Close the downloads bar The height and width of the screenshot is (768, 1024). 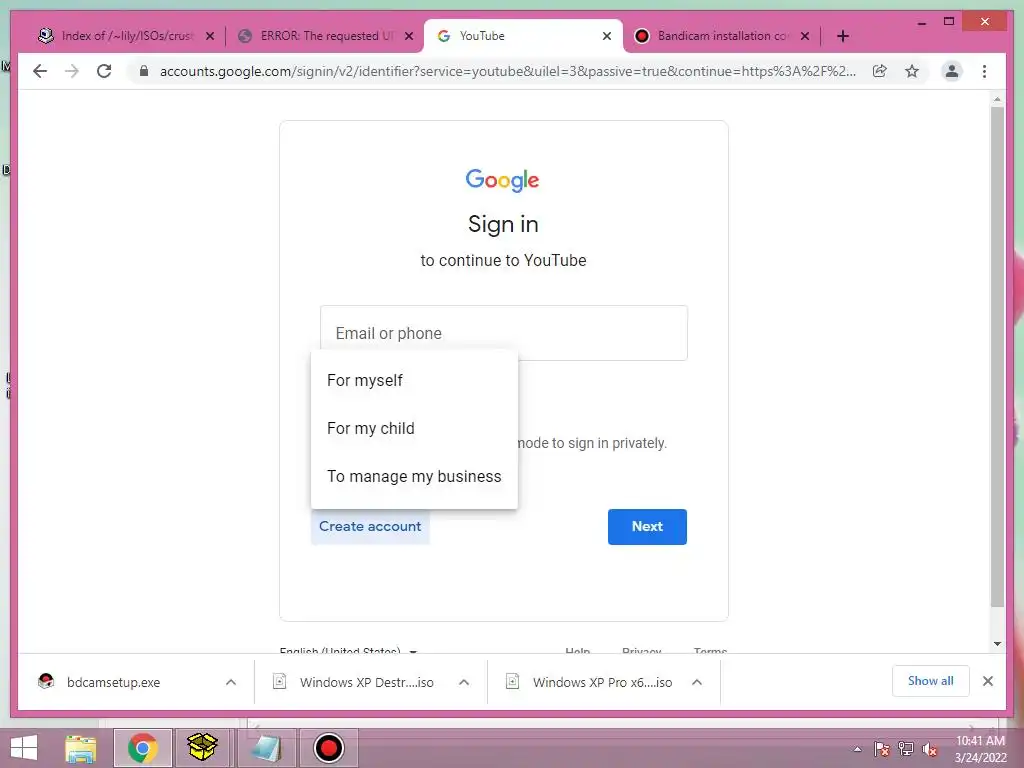pos(988,681)
